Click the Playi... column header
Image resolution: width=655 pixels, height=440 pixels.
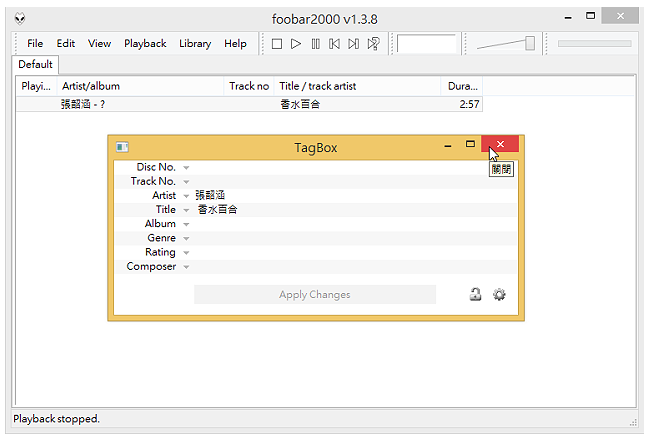click(36, 86)
